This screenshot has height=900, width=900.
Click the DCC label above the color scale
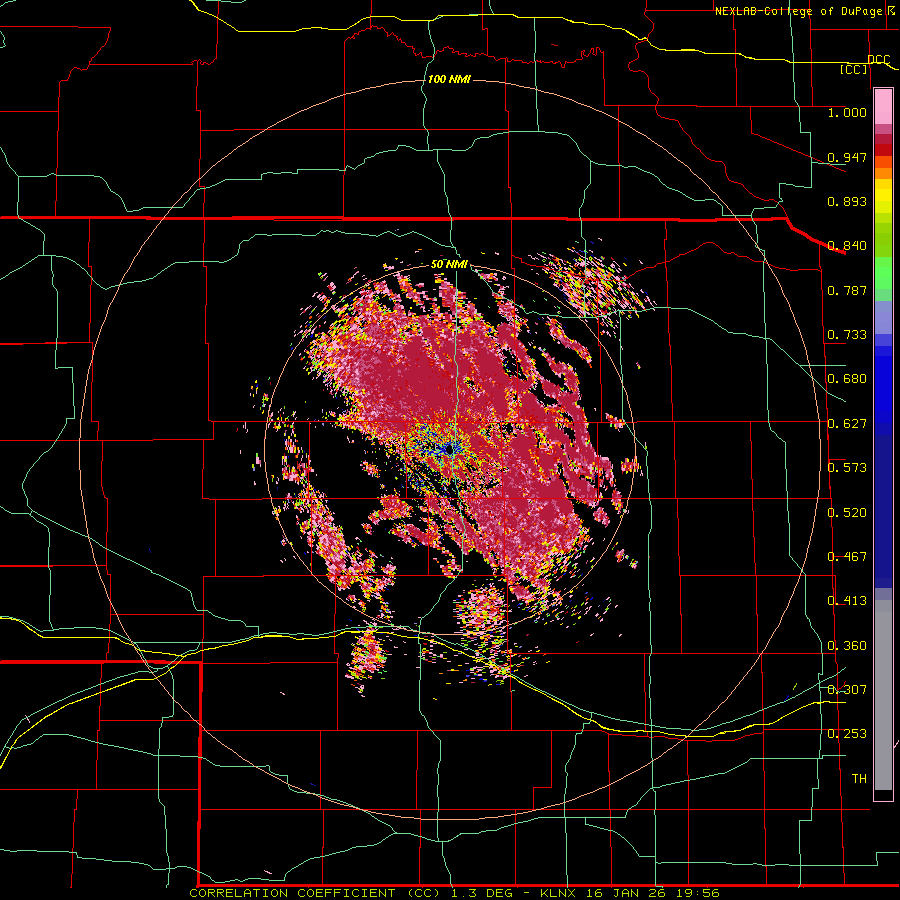click(x=878, y=60)
